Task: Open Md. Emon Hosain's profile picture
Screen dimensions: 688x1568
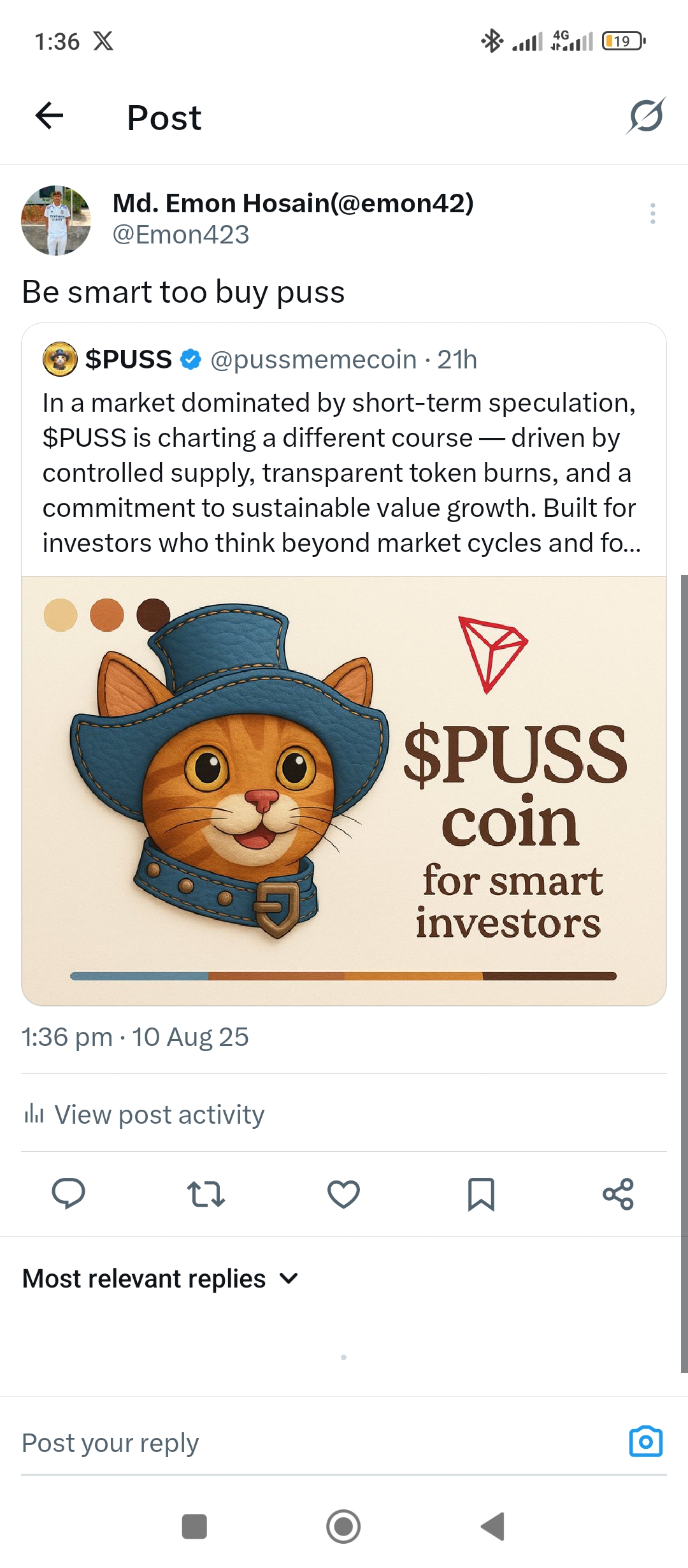Action: point(56,221)
